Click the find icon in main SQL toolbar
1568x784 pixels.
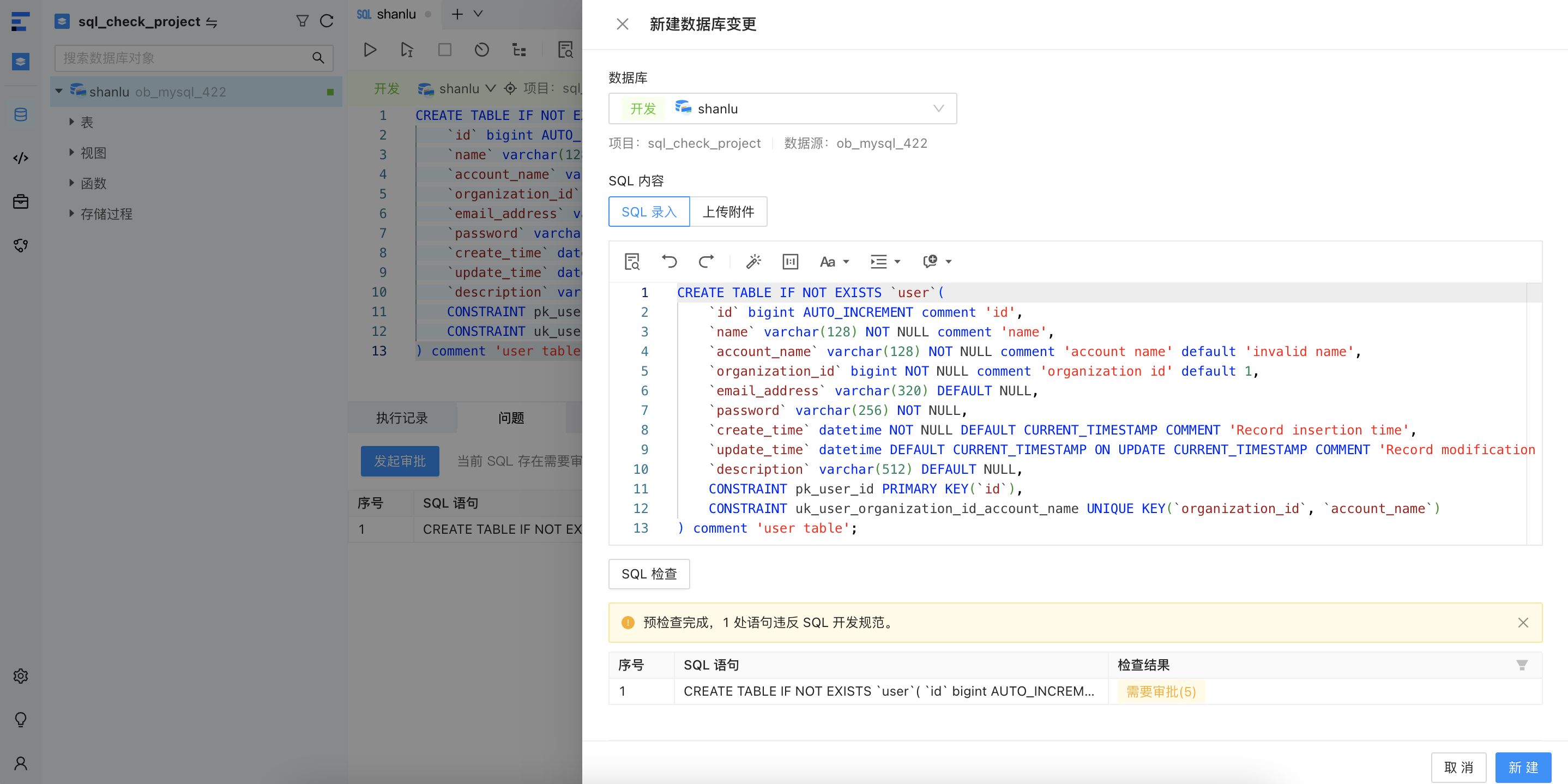click(565, 49)
